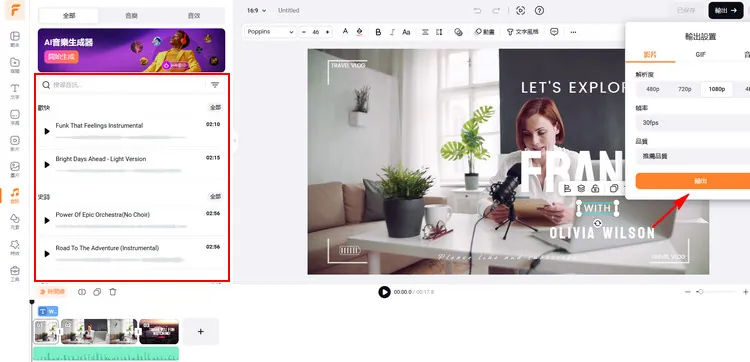Delete selected clip with trash icon
The image size is (750, 362).
(x=112, y=292)
